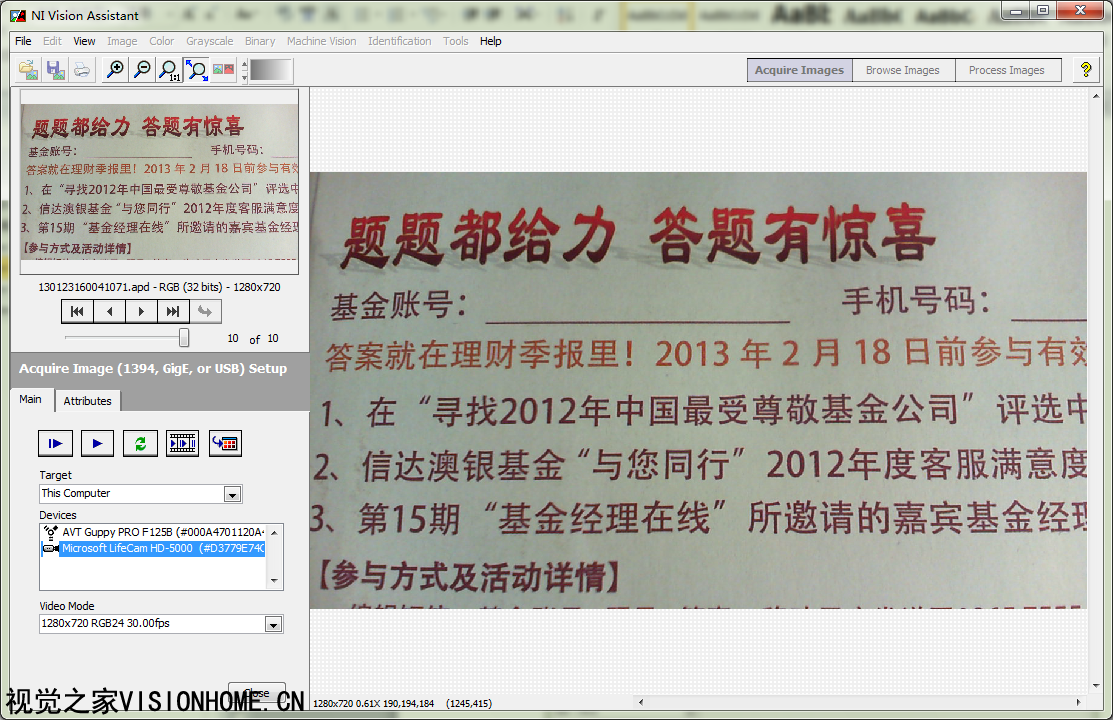This screenshot has height=720, width=1113.
Task: Click the Acquire Continuous Images play button
Action: [x=97, y=443]
